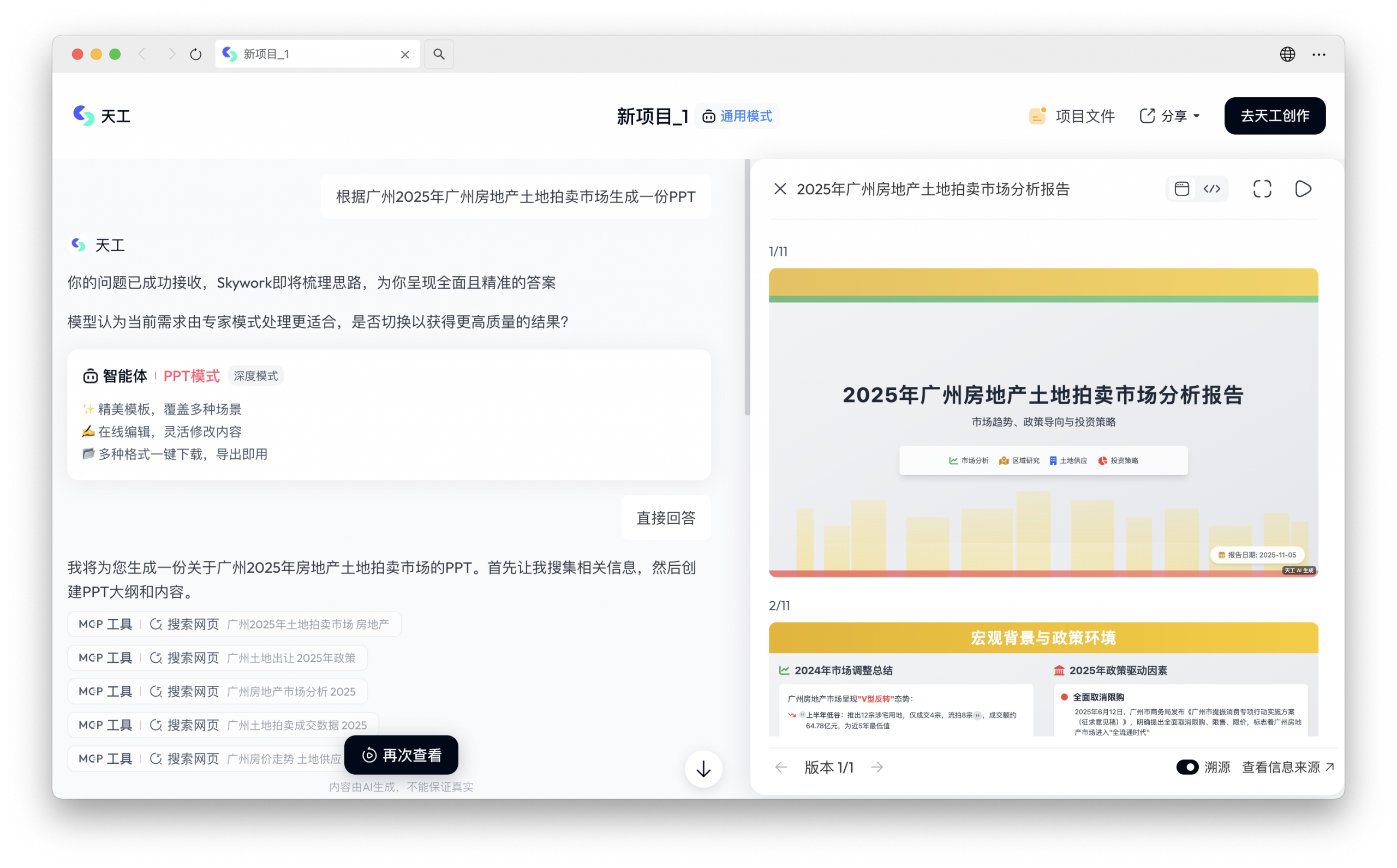This screenshot has width=1397, height=868.
Task: Open the 分享 dropdown arrow
Action: tap(1197, 116)
